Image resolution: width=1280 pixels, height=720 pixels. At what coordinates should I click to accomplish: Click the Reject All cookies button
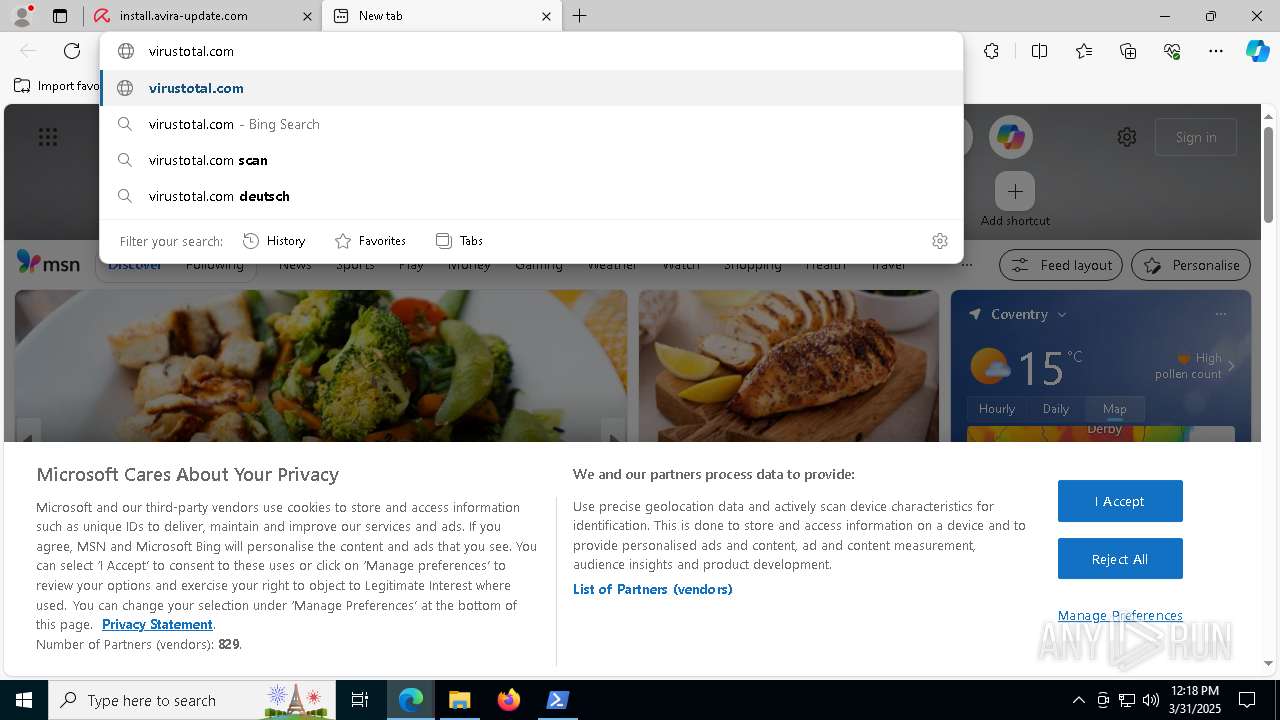click(1120, 559)
